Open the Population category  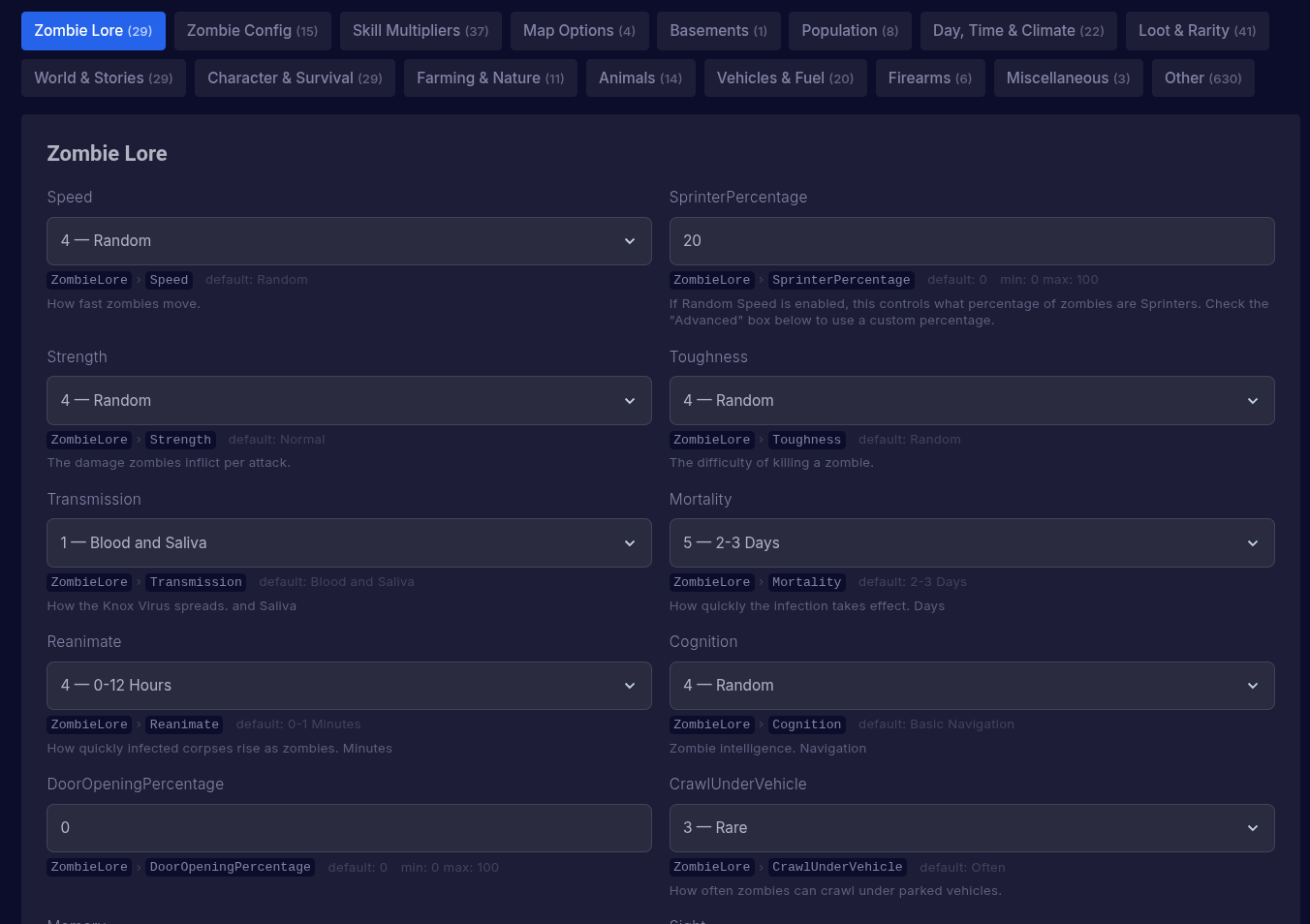[x=850, y=30]
